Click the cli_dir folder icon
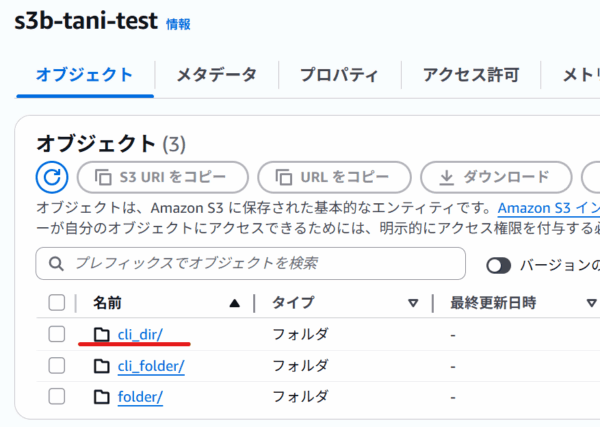This screenshot has width=600, height=427. (101, 334)
